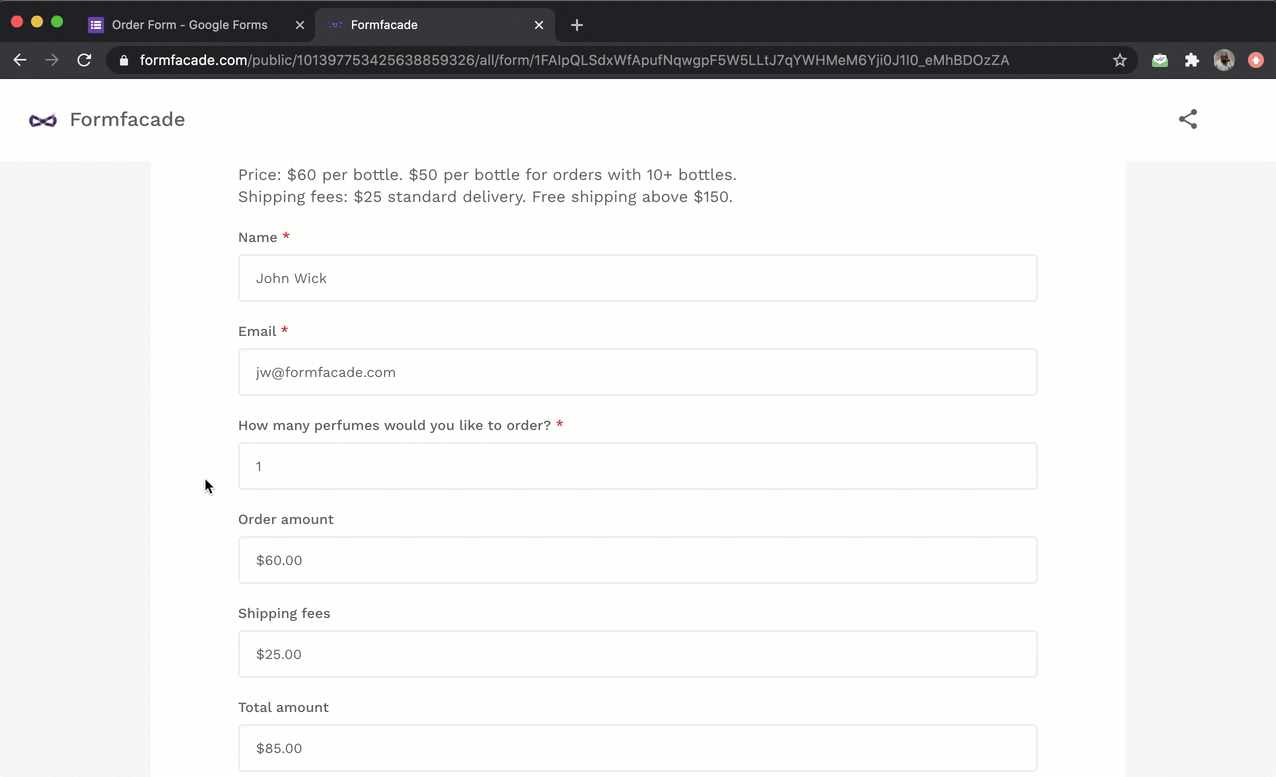Image resolution: width=1276 pixels, height=777 pixels.
Task: Click the Order amount field
Action: (x=637, y=560)
